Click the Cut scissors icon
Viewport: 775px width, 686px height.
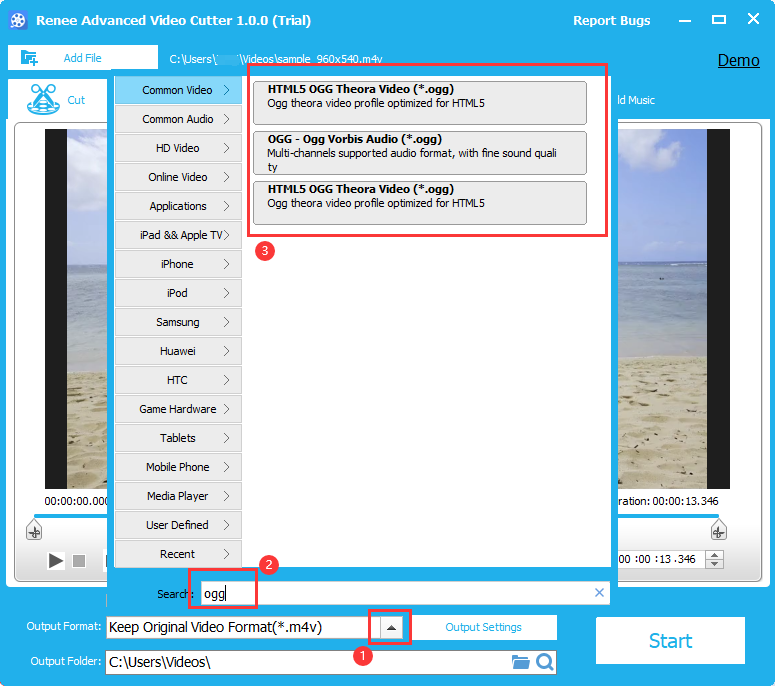click(x=41, y=99)
